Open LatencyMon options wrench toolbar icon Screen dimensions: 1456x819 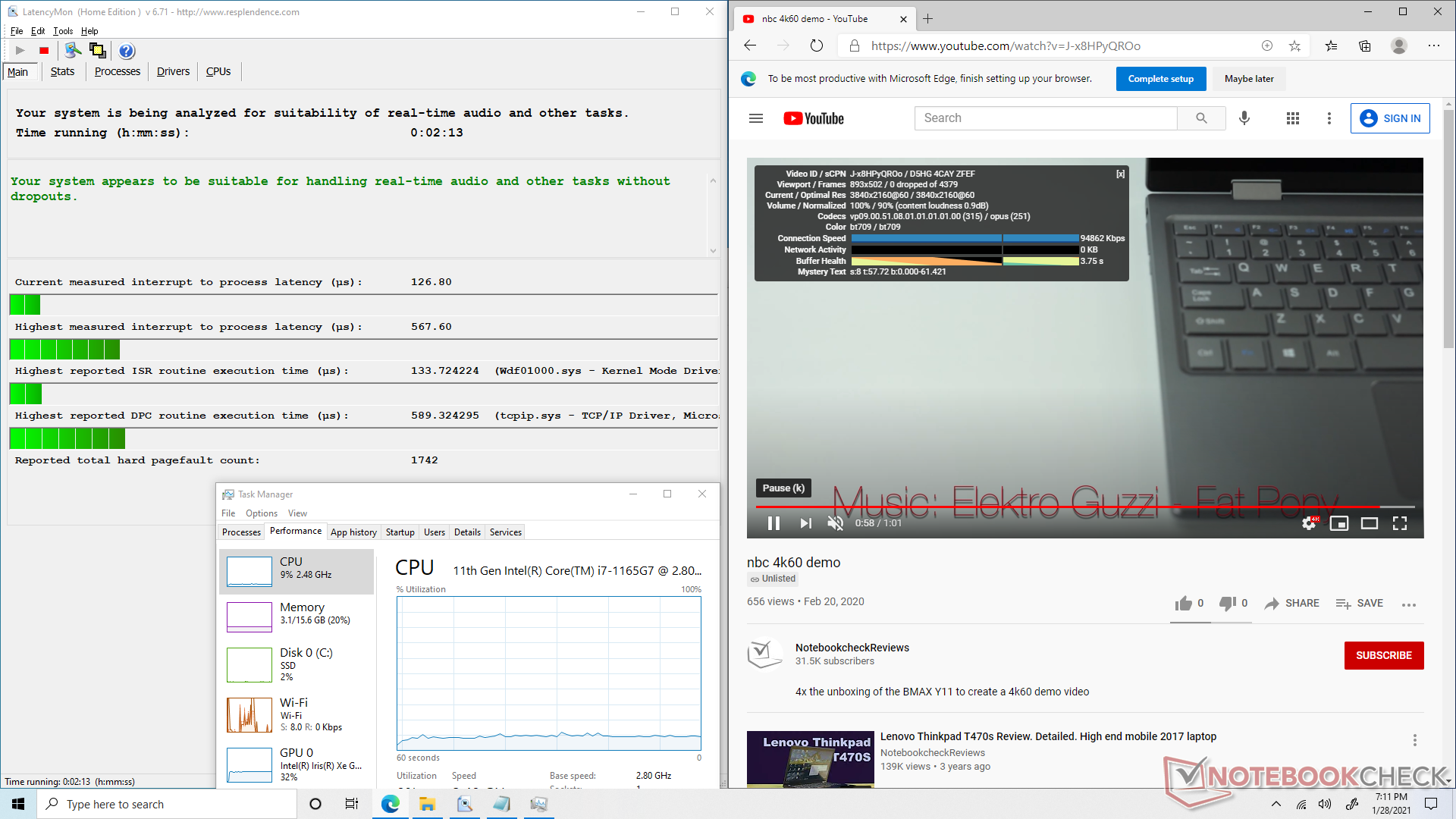tap(73, 51)
